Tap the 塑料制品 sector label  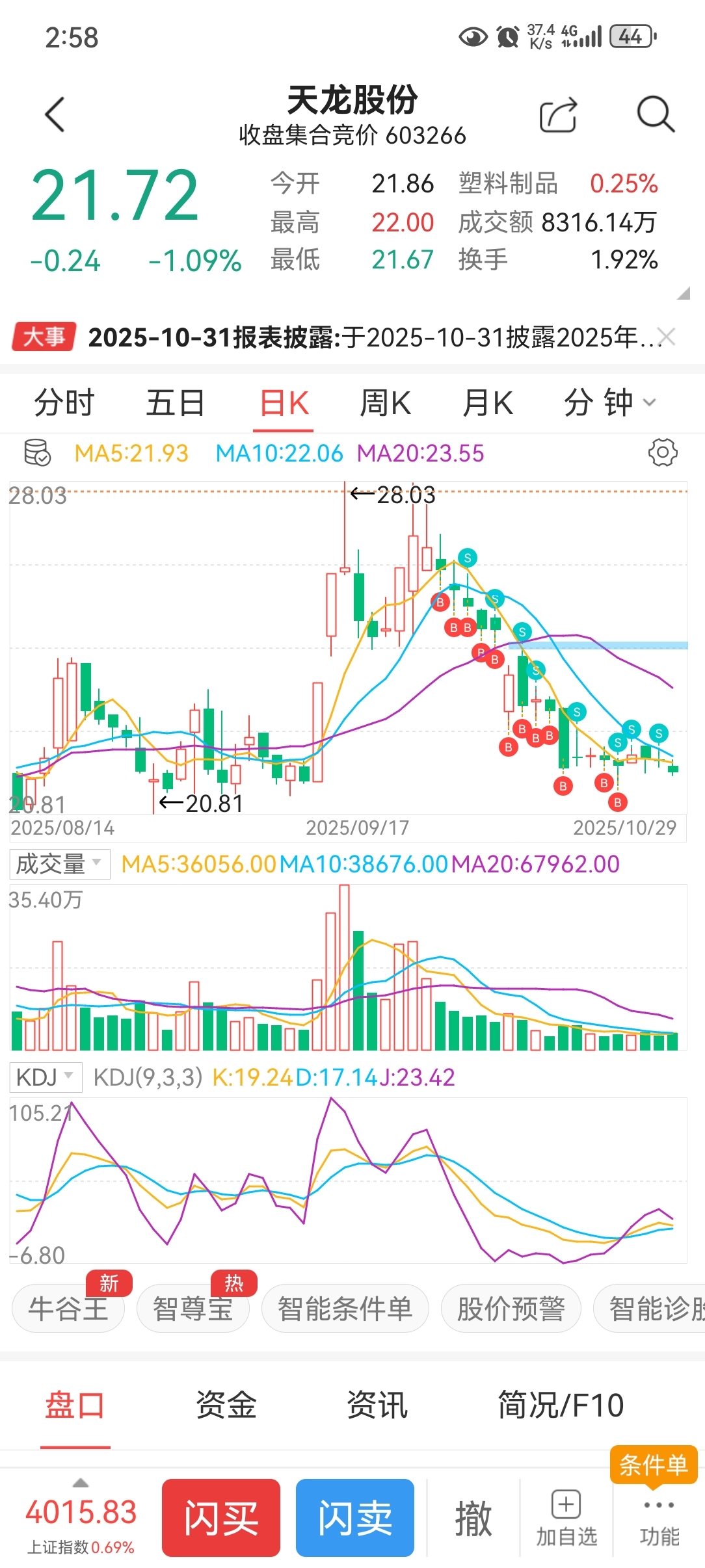[508, 183]
